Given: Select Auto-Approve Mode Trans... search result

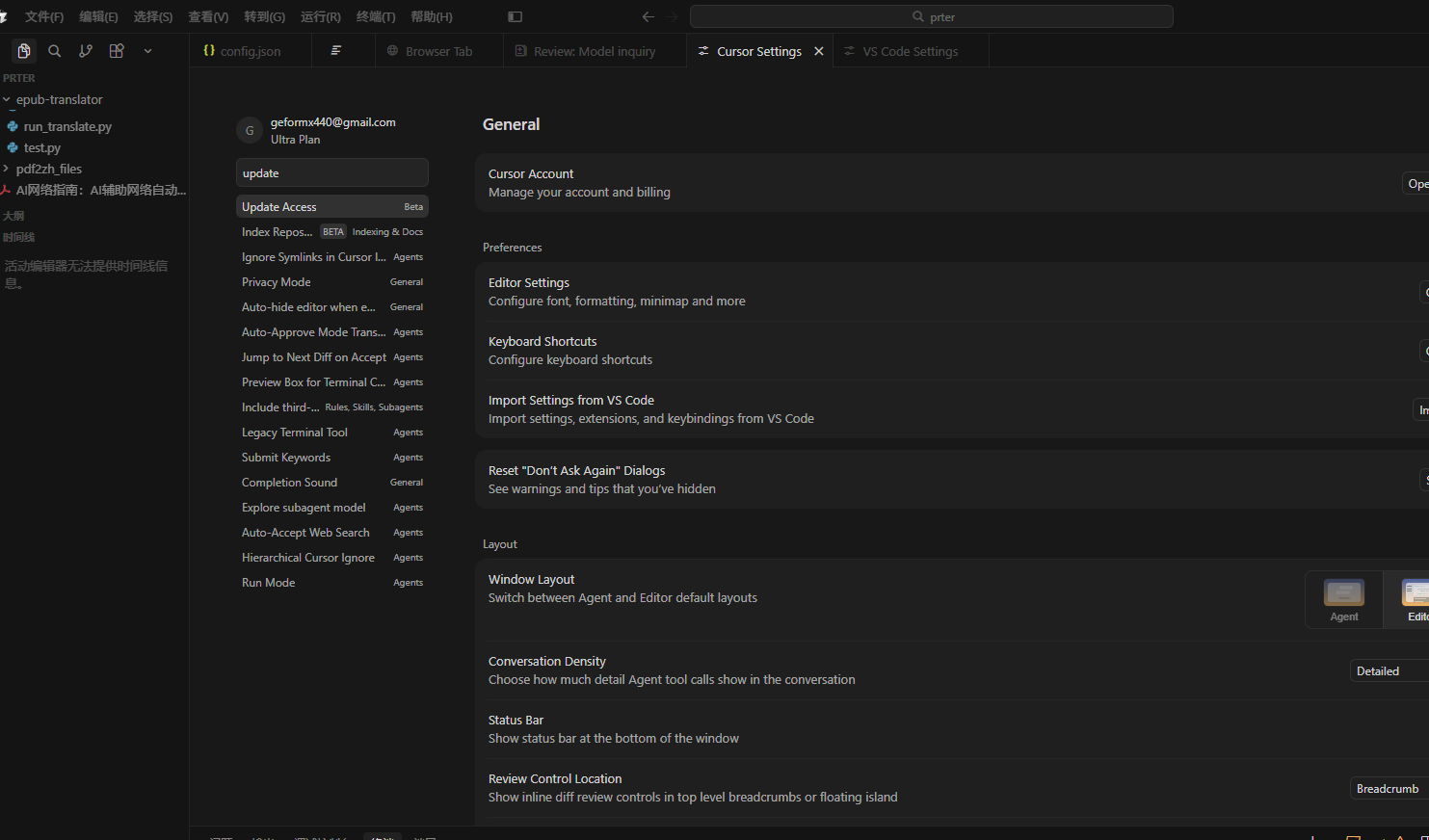Looking at the screenshot, I should pyautogui.click(x=331, y=332).
